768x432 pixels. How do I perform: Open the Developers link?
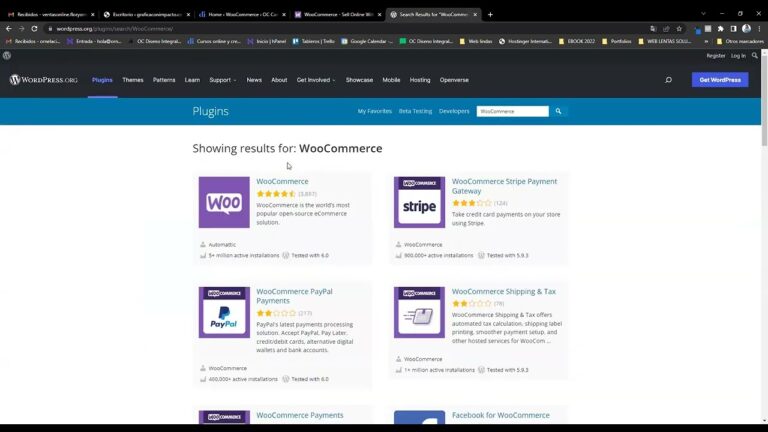(454, 111)
